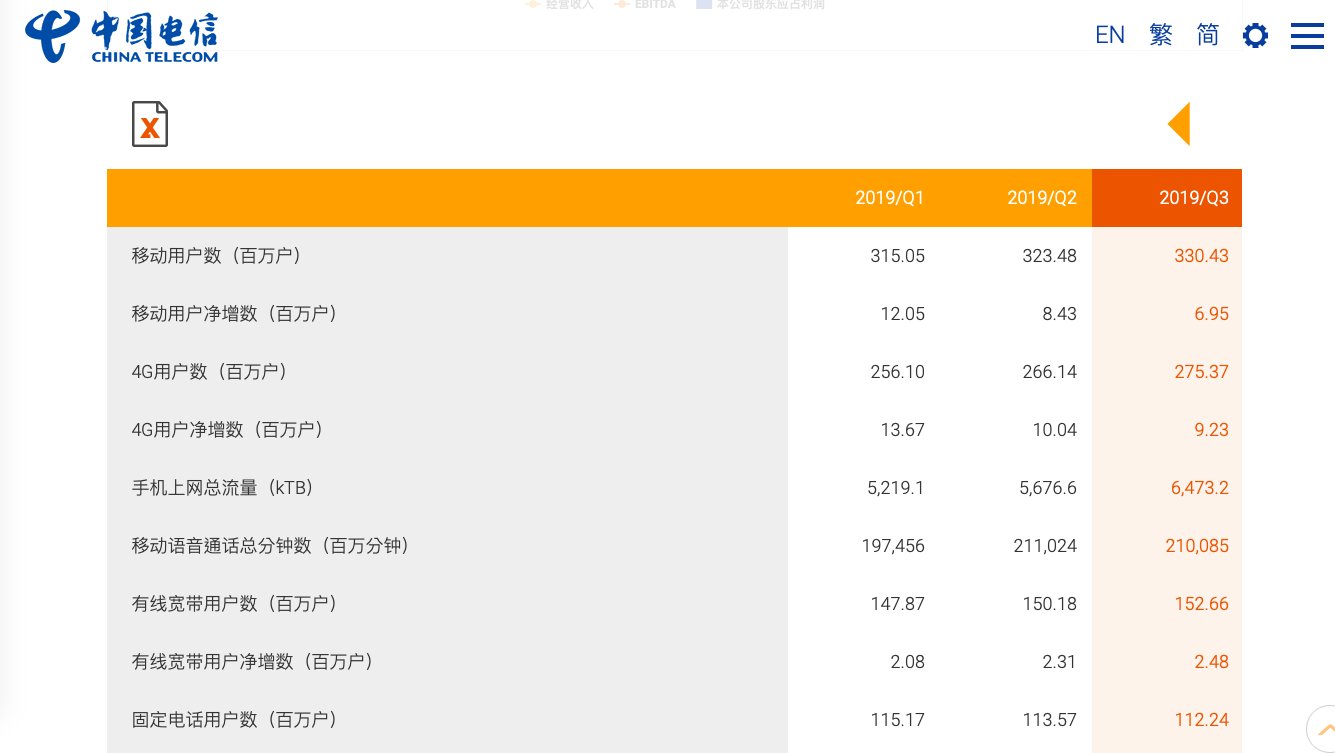Click the value 315.05

898,256
